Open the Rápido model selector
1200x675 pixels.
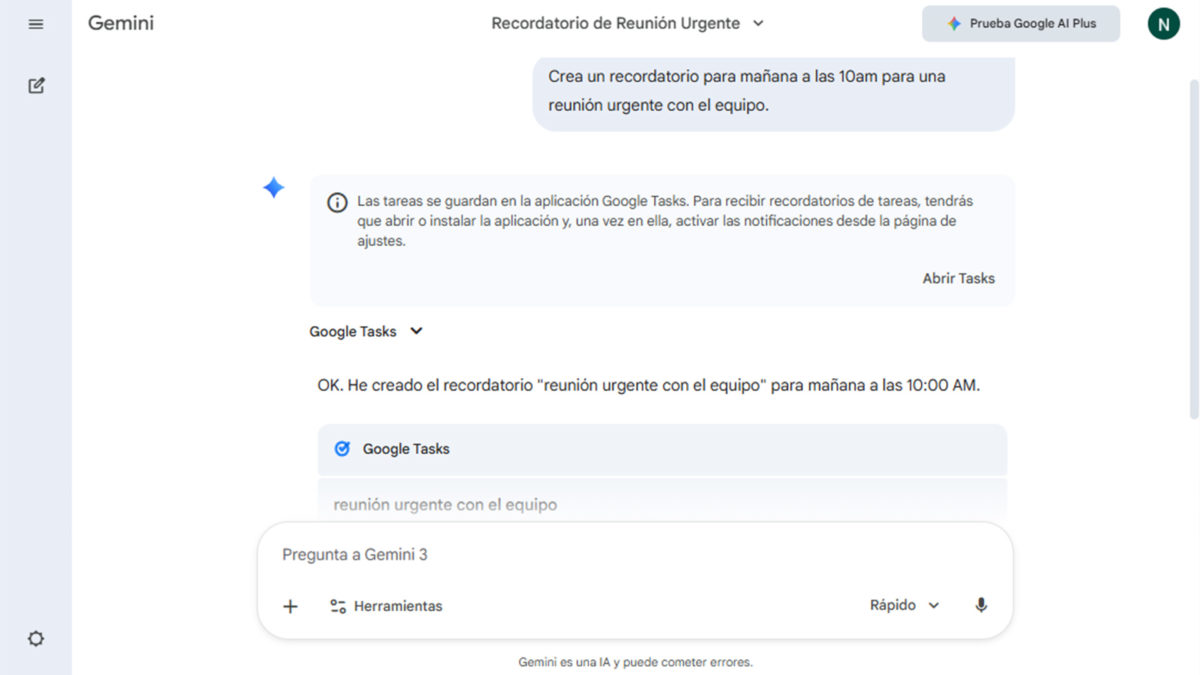(x=903, y=605)
